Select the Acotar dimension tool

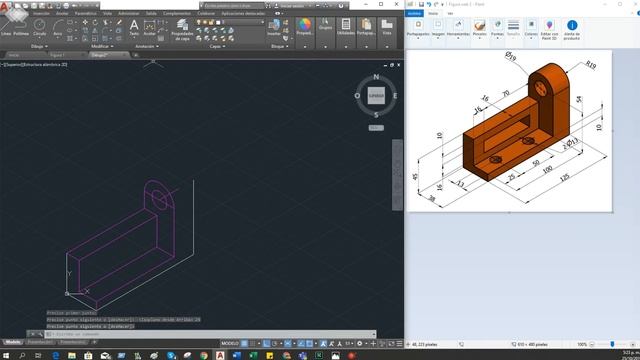tap(149, 28)
